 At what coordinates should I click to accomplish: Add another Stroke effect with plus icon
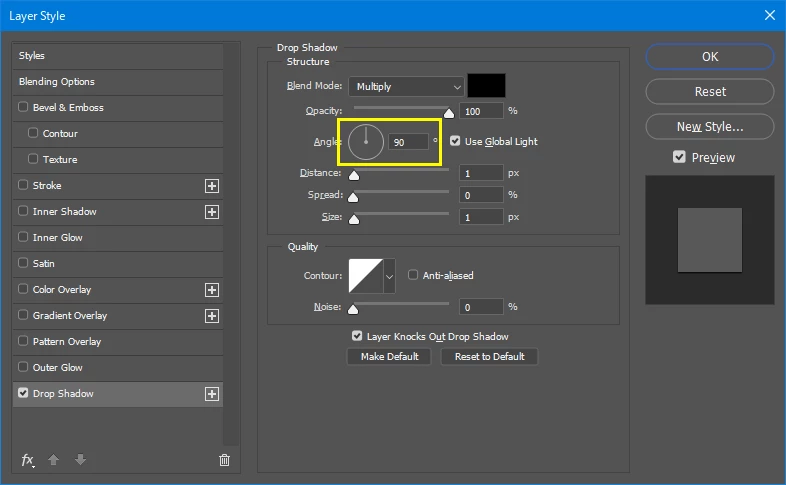(212, 186)
